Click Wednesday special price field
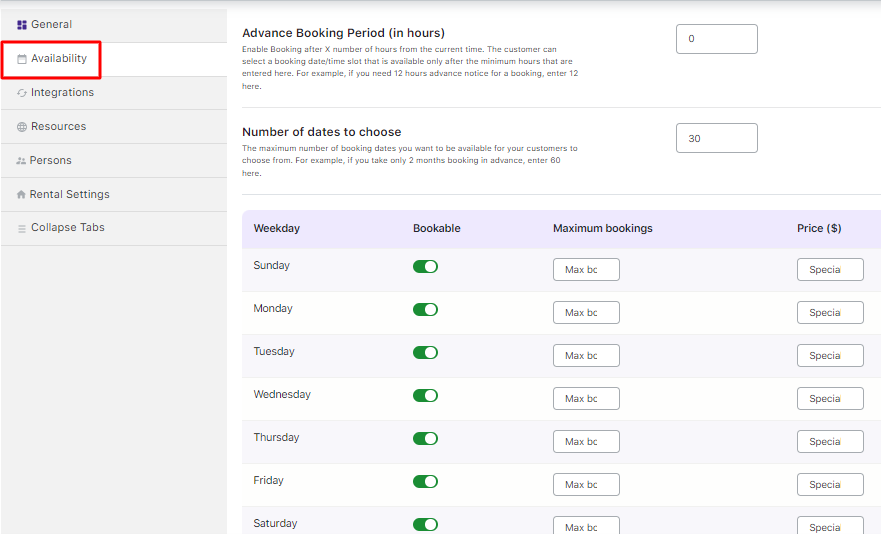 [x=830, y=399]
